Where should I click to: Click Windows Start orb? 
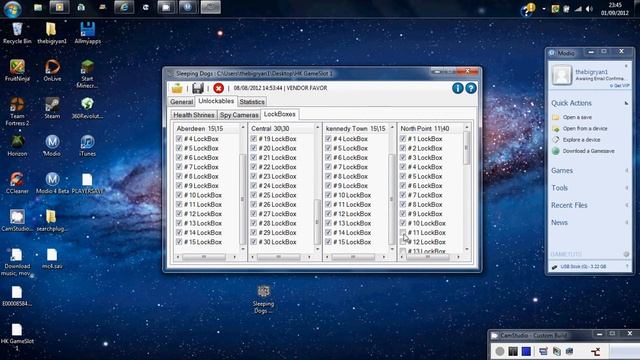pos(13,8)
